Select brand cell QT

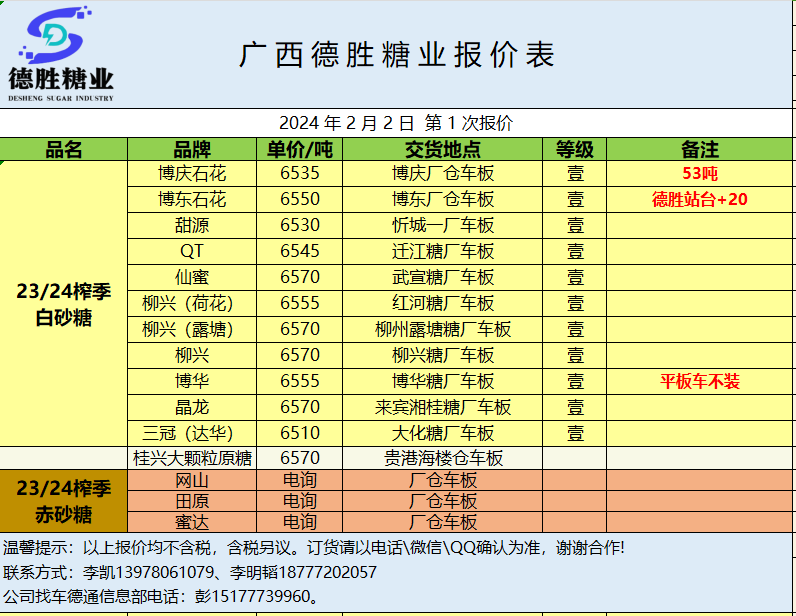[192, 251]
